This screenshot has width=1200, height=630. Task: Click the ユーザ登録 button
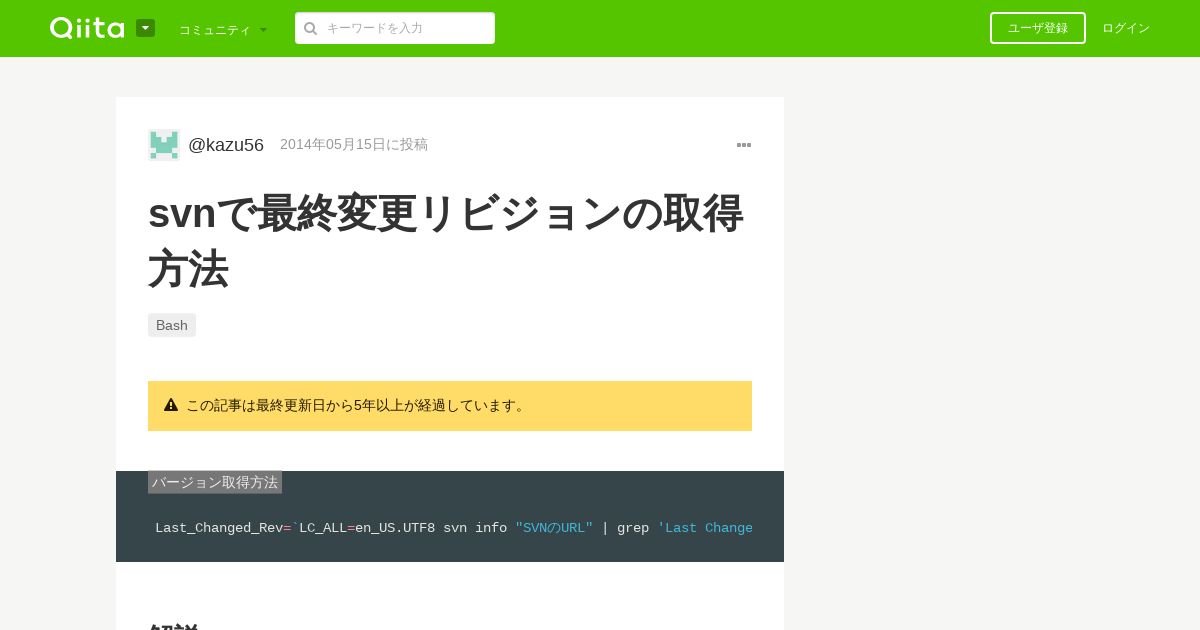(1038, 28)
